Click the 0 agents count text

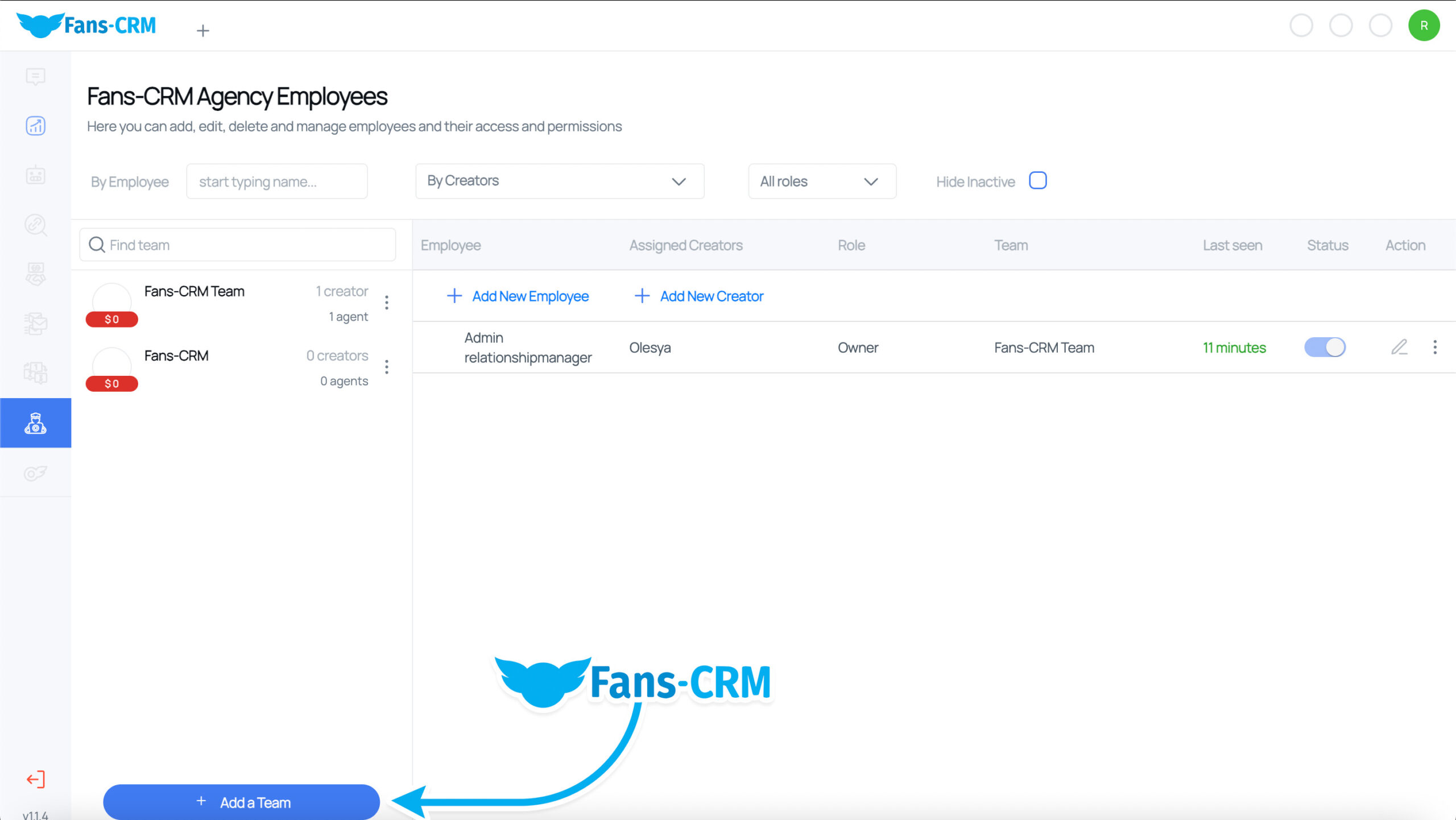click(344, 381)
